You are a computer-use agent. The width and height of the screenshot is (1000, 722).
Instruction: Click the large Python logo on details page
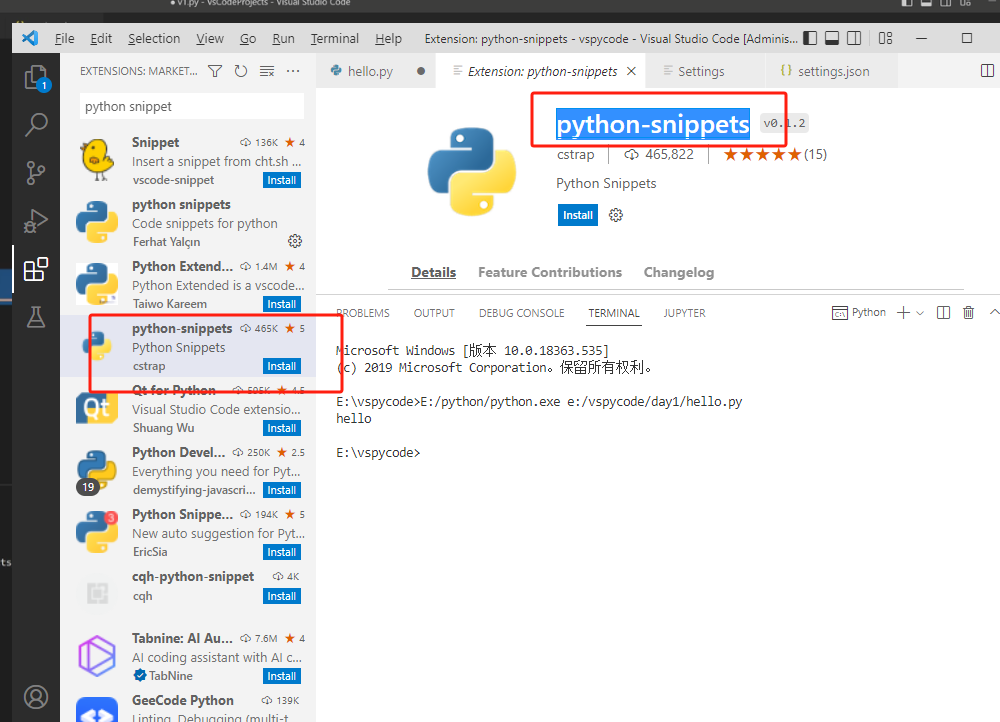(471, 172)
